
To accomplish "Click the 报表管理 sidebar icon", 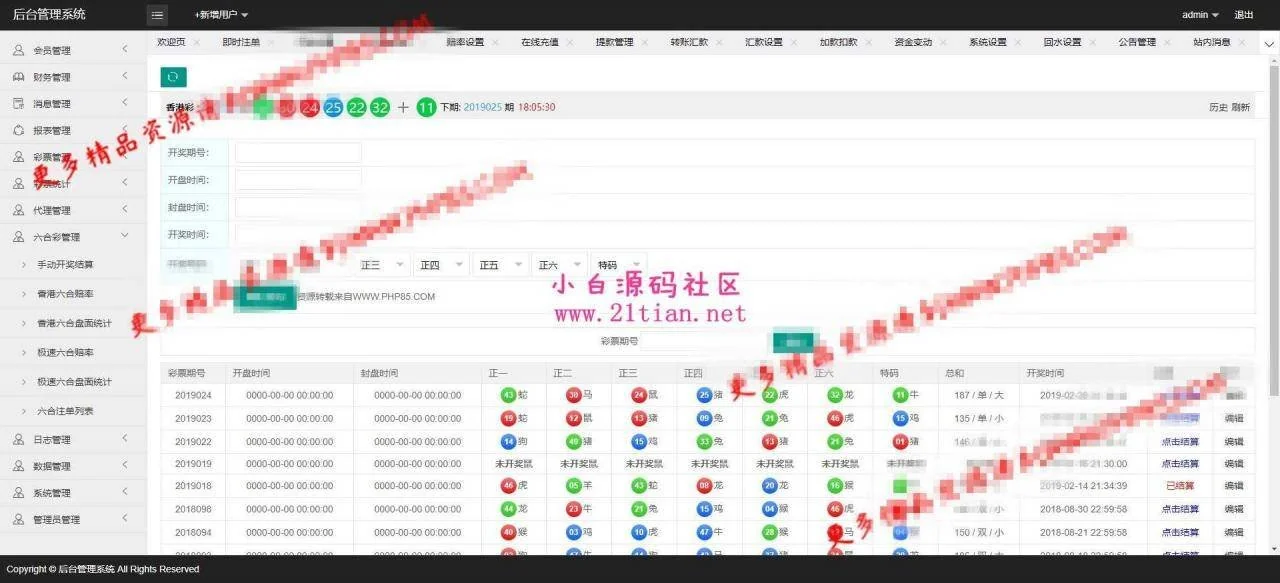I will click(18, 130).
